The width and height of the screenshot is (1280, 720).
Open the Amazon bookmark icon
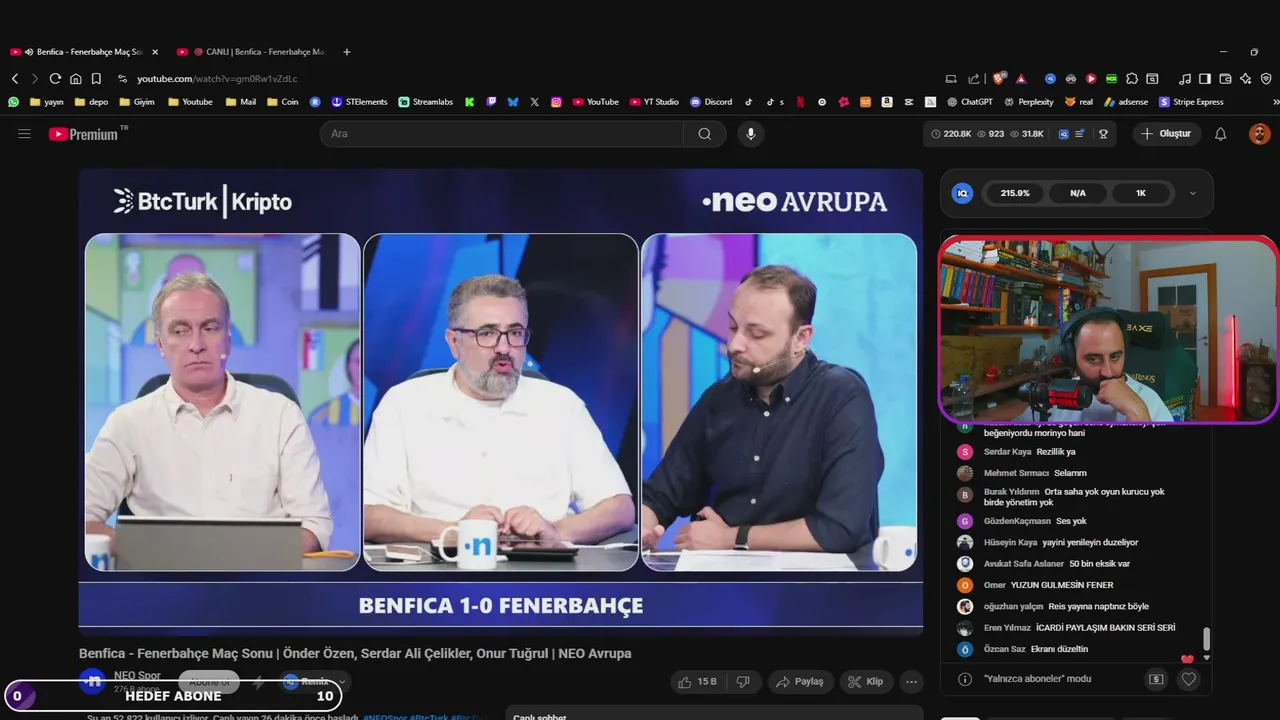coord(887,102)
